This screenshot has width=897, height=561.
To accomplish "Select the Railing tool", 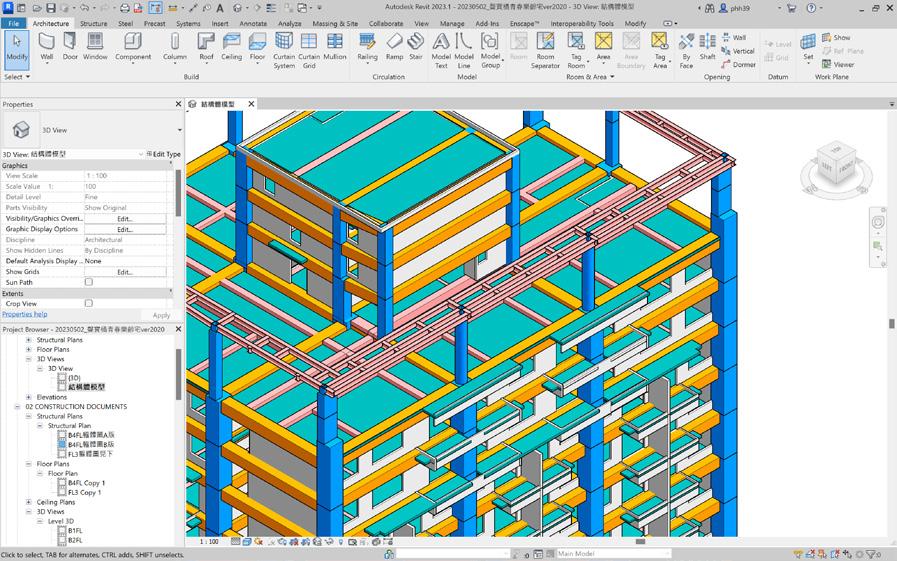I will coord(367,47).
